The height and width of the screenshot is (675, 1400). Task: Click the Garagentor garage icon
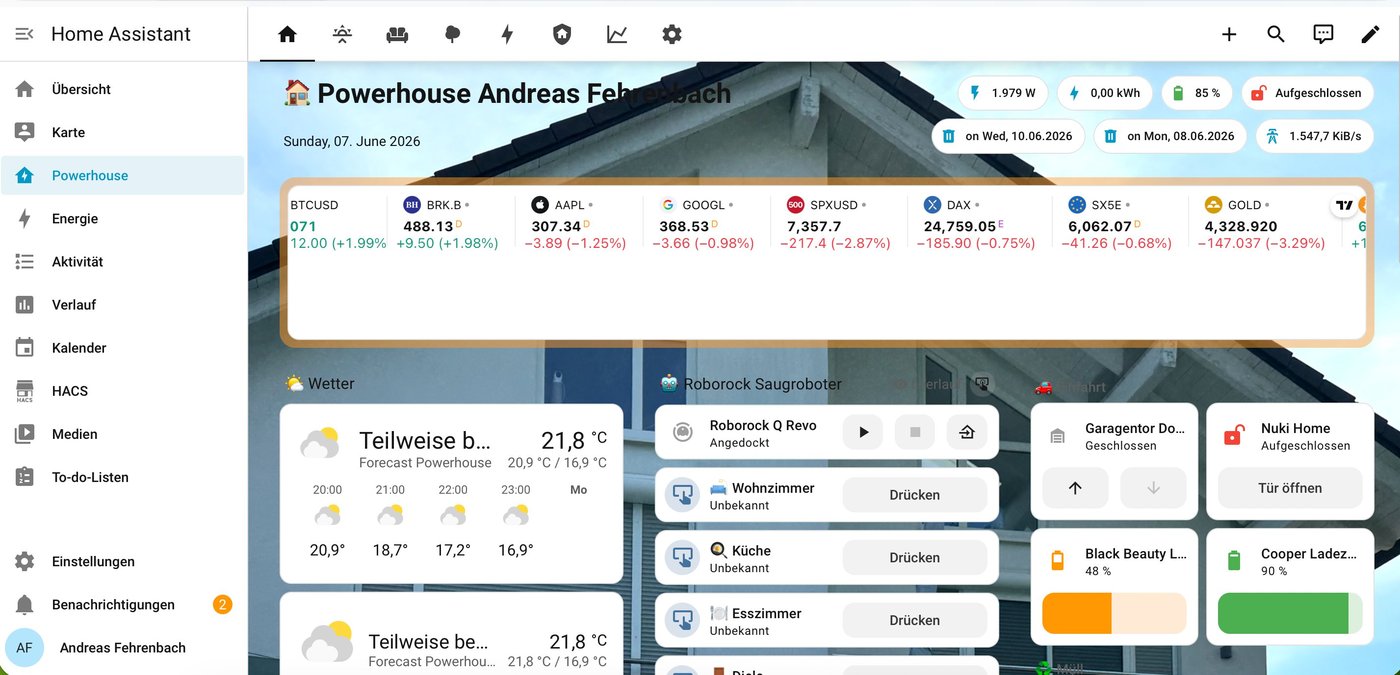[1058, 436]
